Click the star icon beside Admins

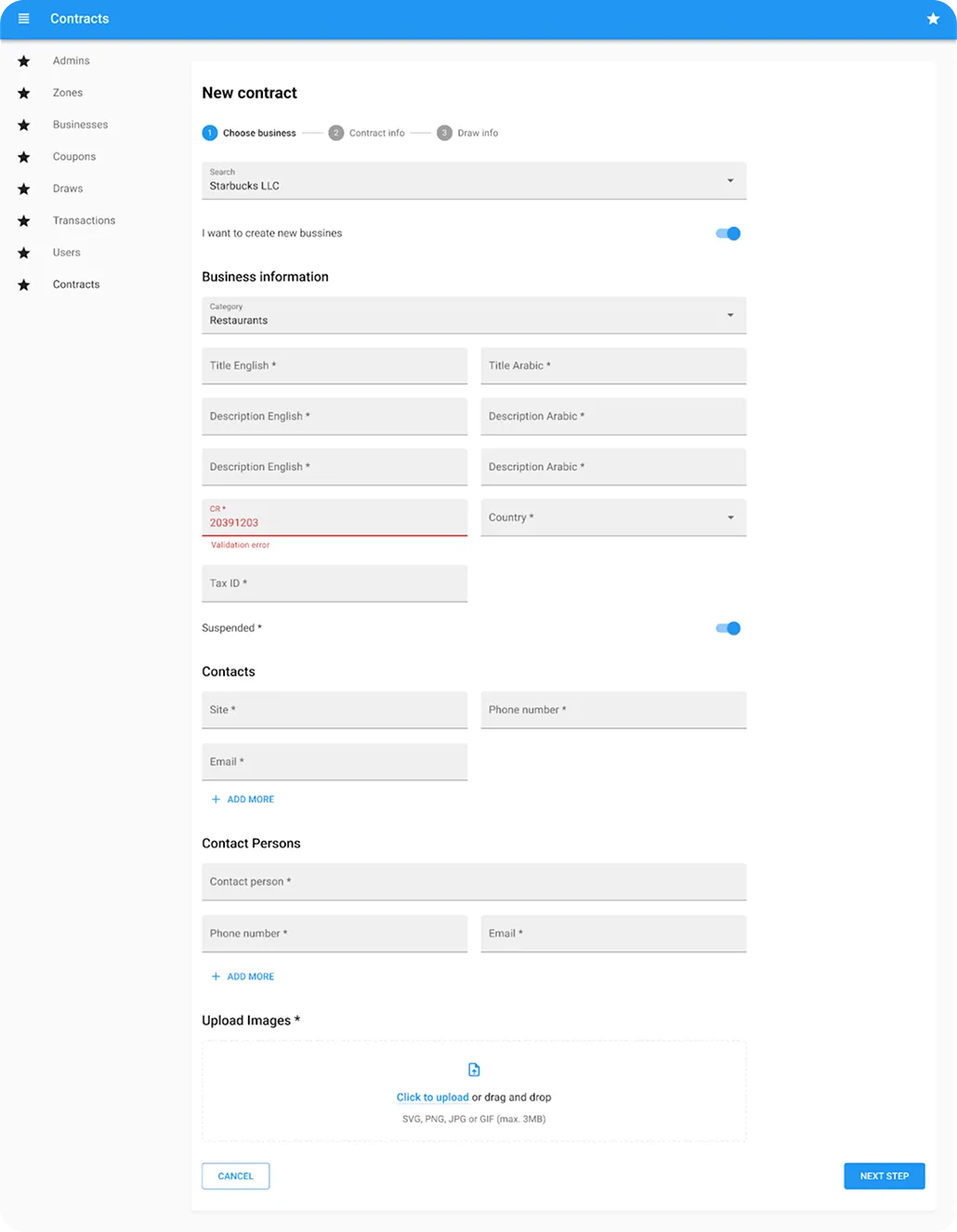[x=24, y=61]
